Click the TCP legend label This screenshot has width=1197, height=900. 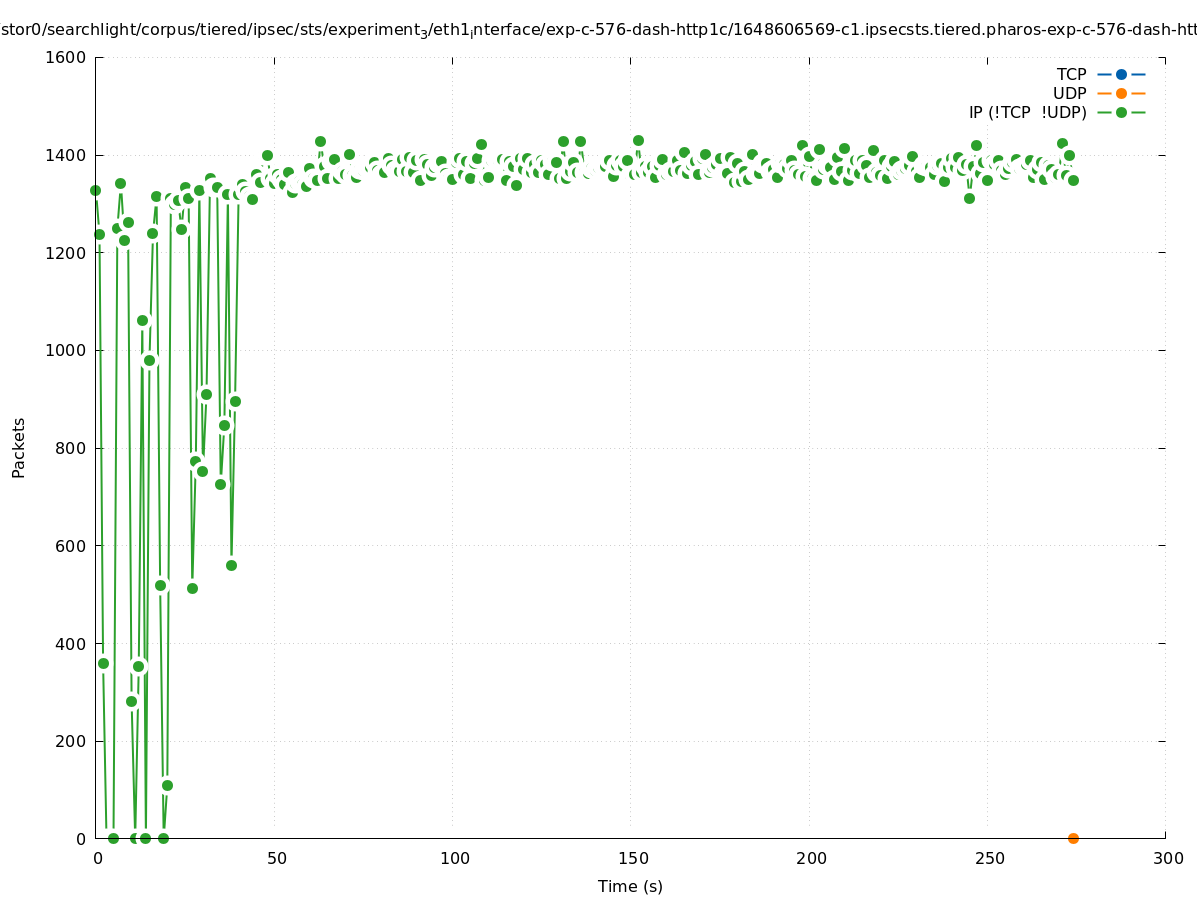point(1071,74)
